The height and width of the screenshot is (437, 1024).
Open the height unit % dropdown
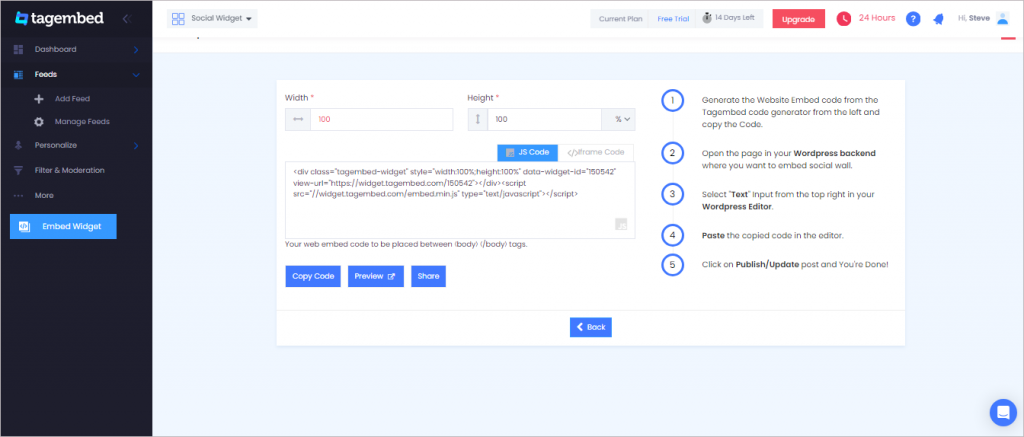[x=618, y=120]
